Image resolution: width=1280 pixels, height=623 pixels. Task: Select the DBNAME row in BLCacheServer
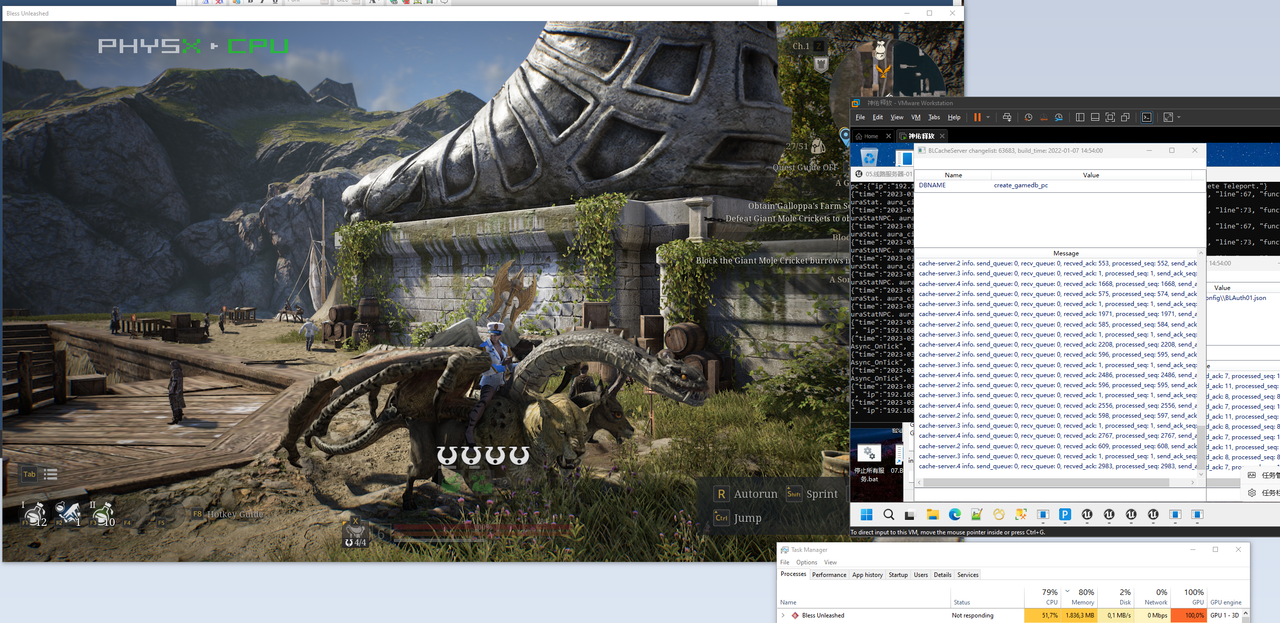coord(1060,185)
